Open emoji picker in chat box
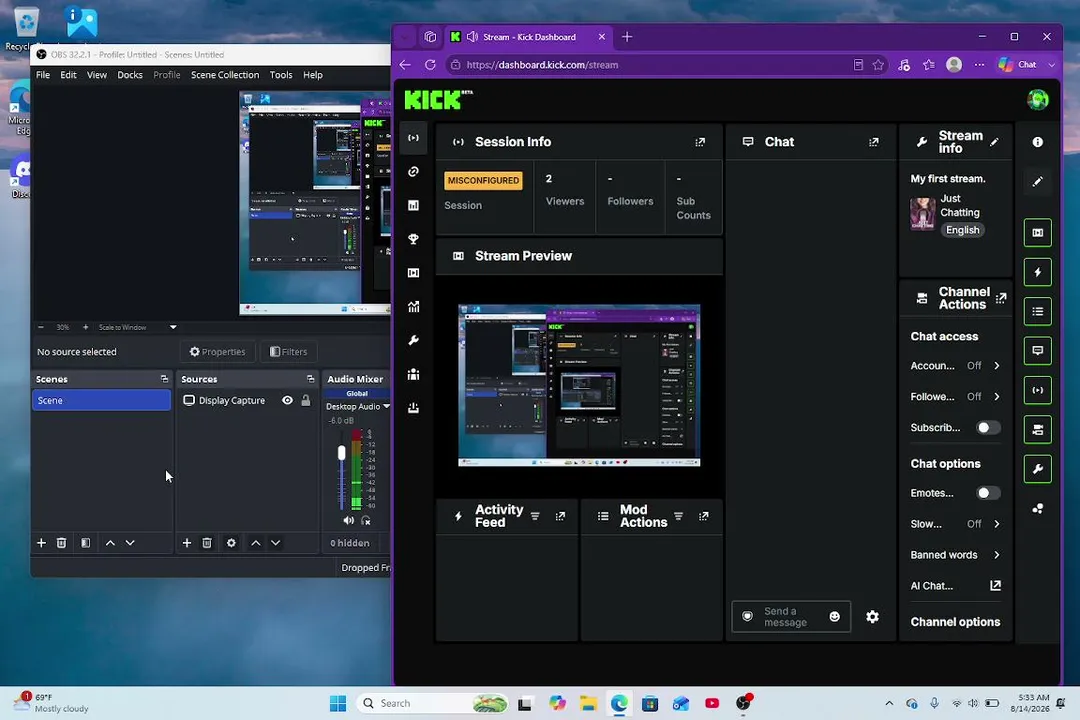 point(834,617)
